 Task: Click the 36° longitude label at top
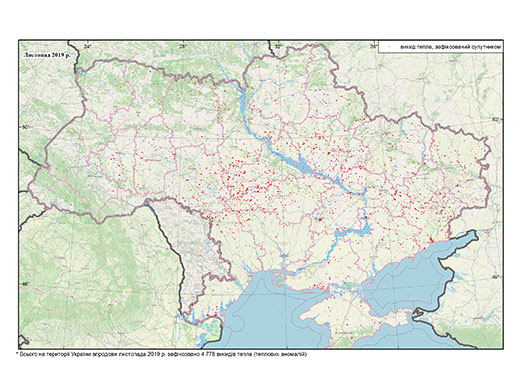coord(373,46)
